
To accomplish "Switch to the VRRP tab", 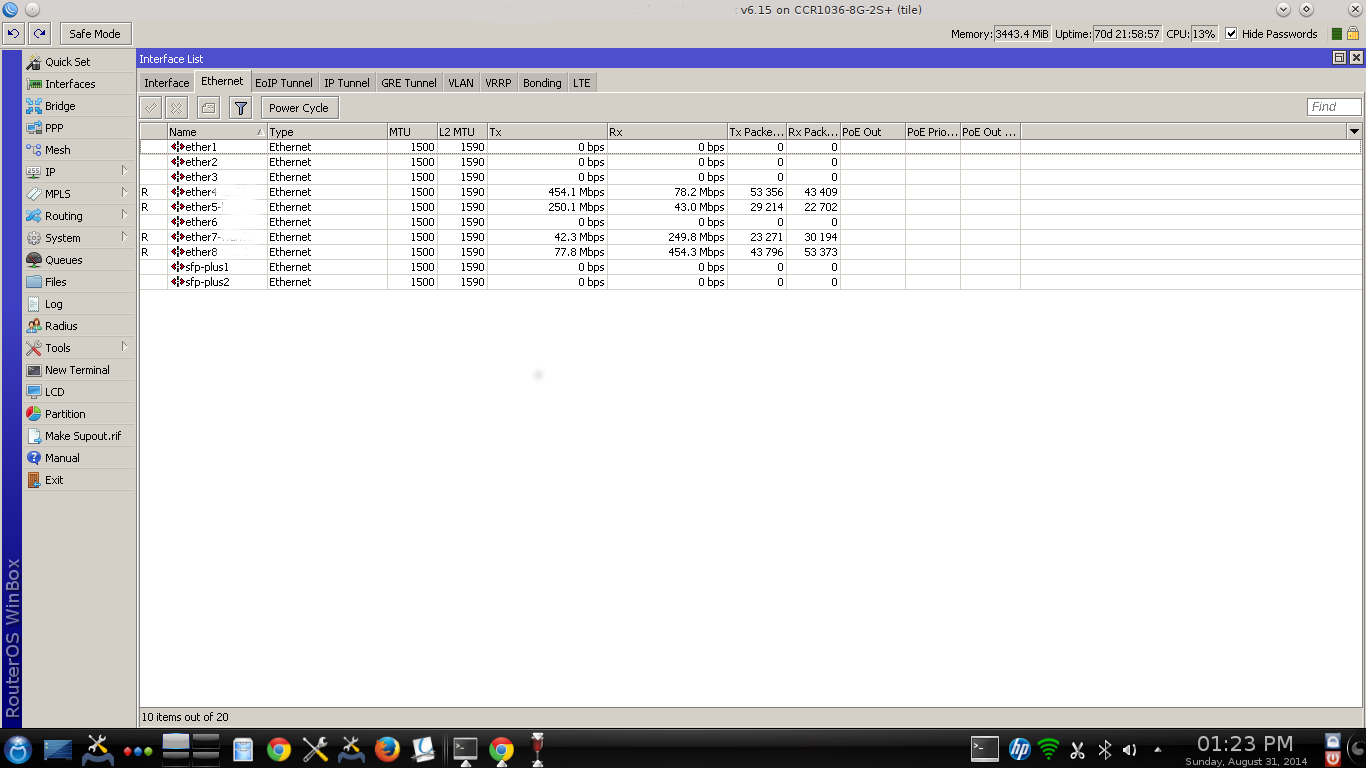I will 498,83.
